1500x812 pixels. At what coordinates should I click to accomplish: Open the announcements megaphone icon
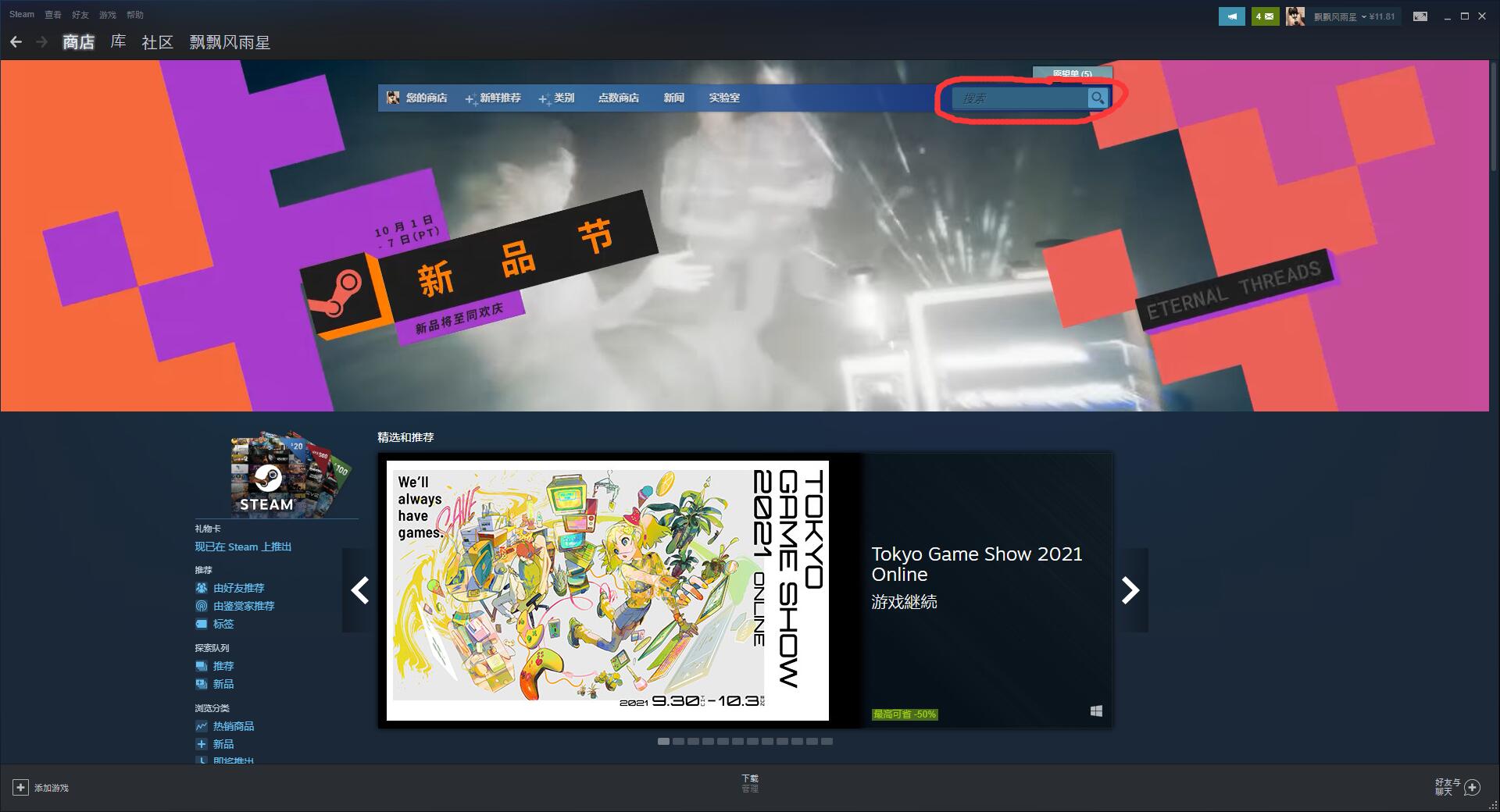(1232, 16)
